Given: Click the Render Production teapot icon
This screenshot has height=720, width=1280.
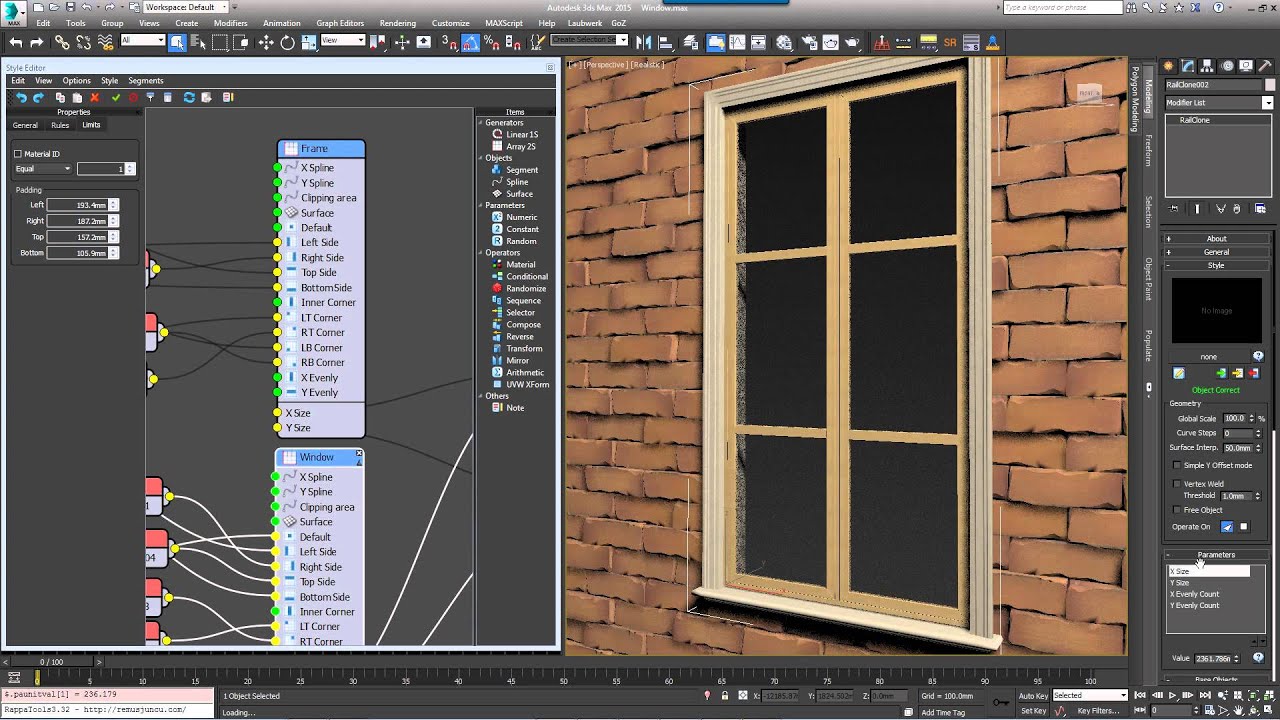Looking at the screenshot, I should pyautogui.click(x=852, y=42).
